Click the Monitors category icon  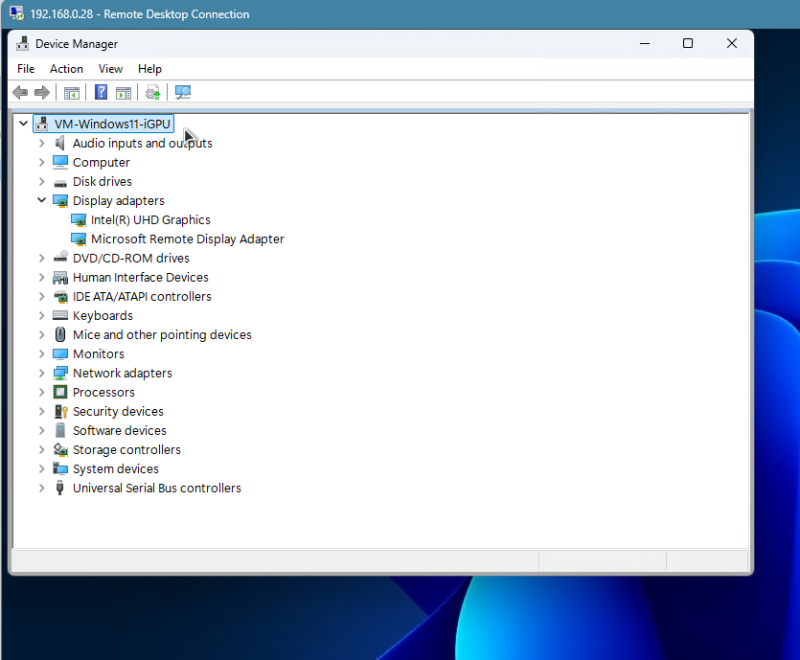(x=60, y=354)
